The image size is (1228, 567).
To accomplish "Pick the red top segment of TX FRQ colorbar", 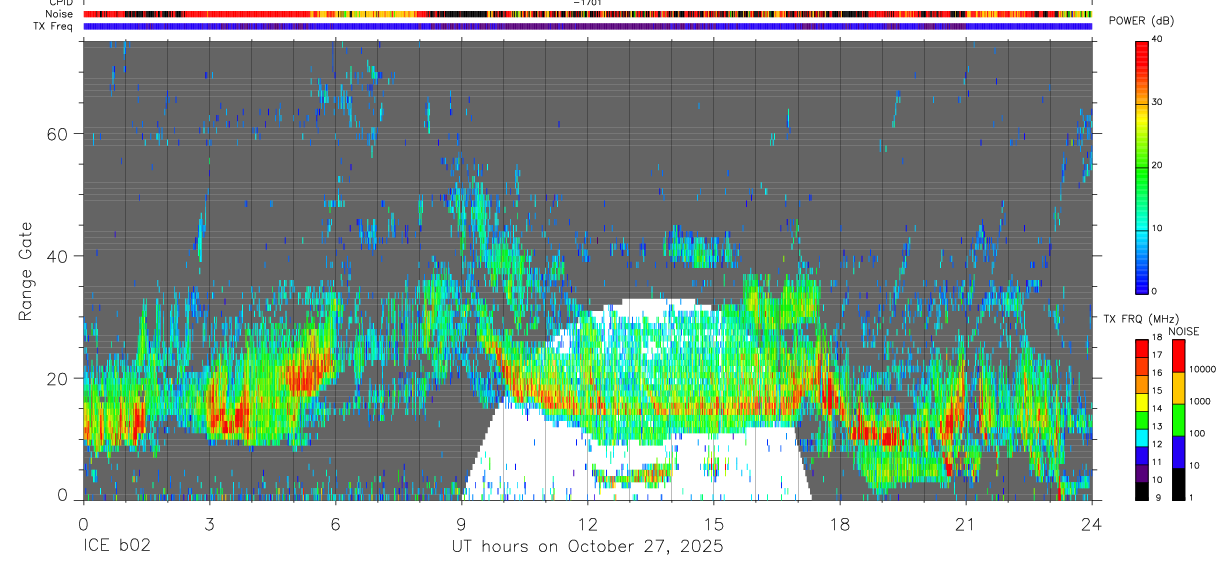I will [x=1142, y=347].
